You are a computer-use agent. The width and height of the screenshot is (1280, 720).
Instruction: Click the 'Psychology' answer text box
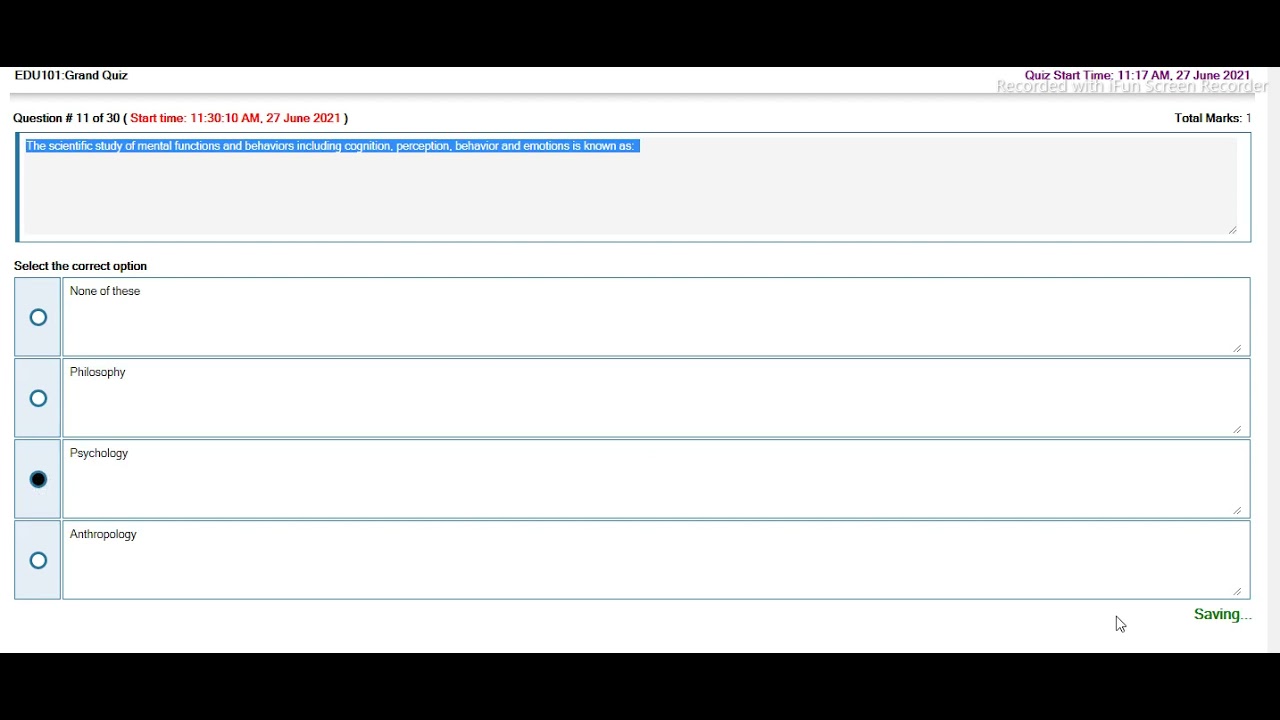pos(656,479)
